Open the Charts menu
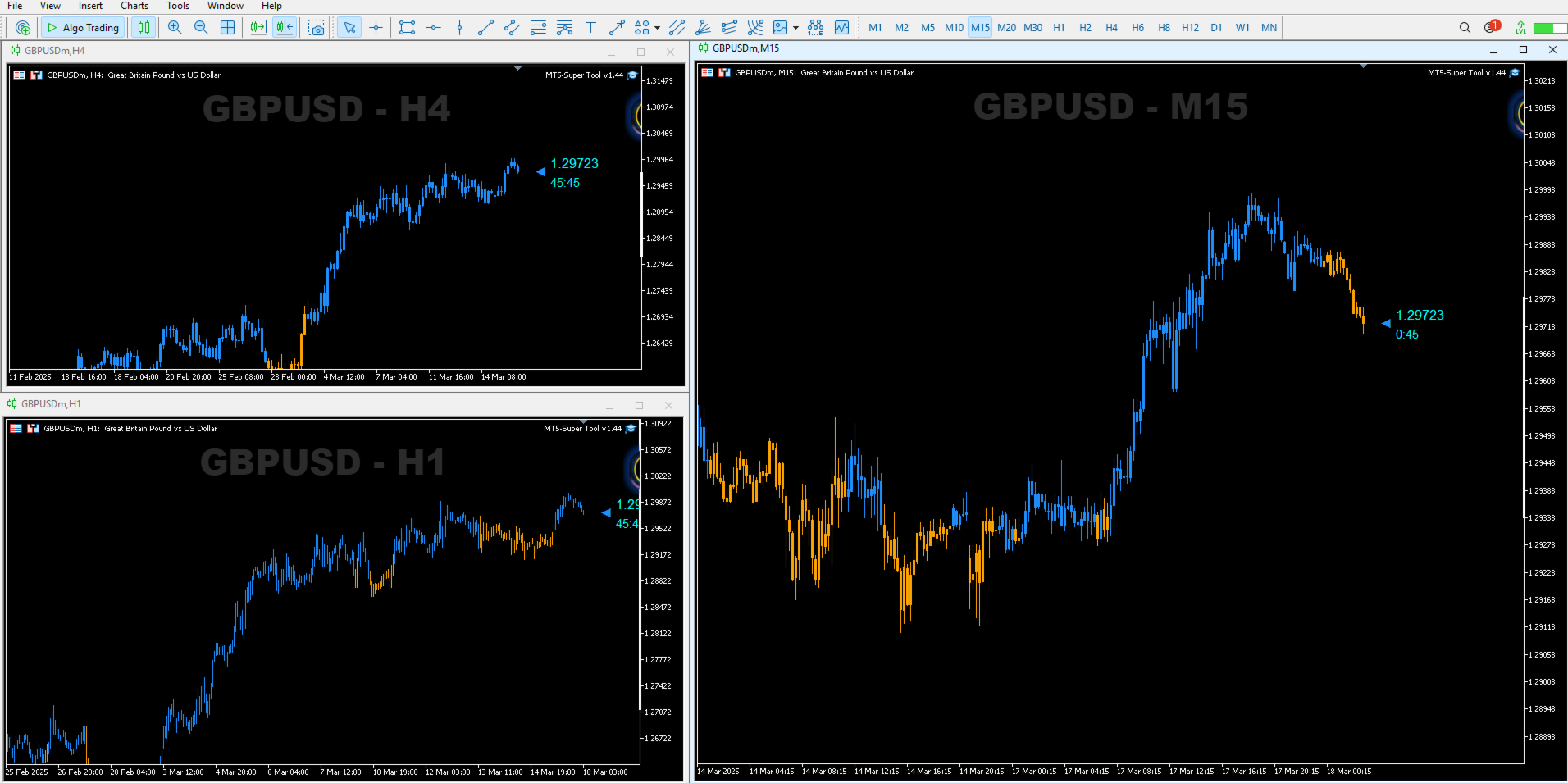Viewport: 1568px width, 783px height. point(134,6)
